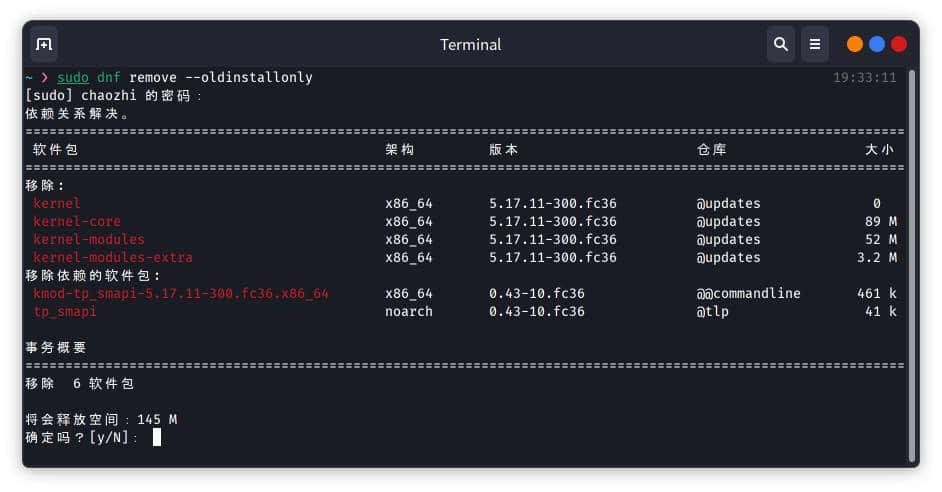This screenshot has height=492, width=942.
Task: Maximize the window with blue button
Action: 877,44
